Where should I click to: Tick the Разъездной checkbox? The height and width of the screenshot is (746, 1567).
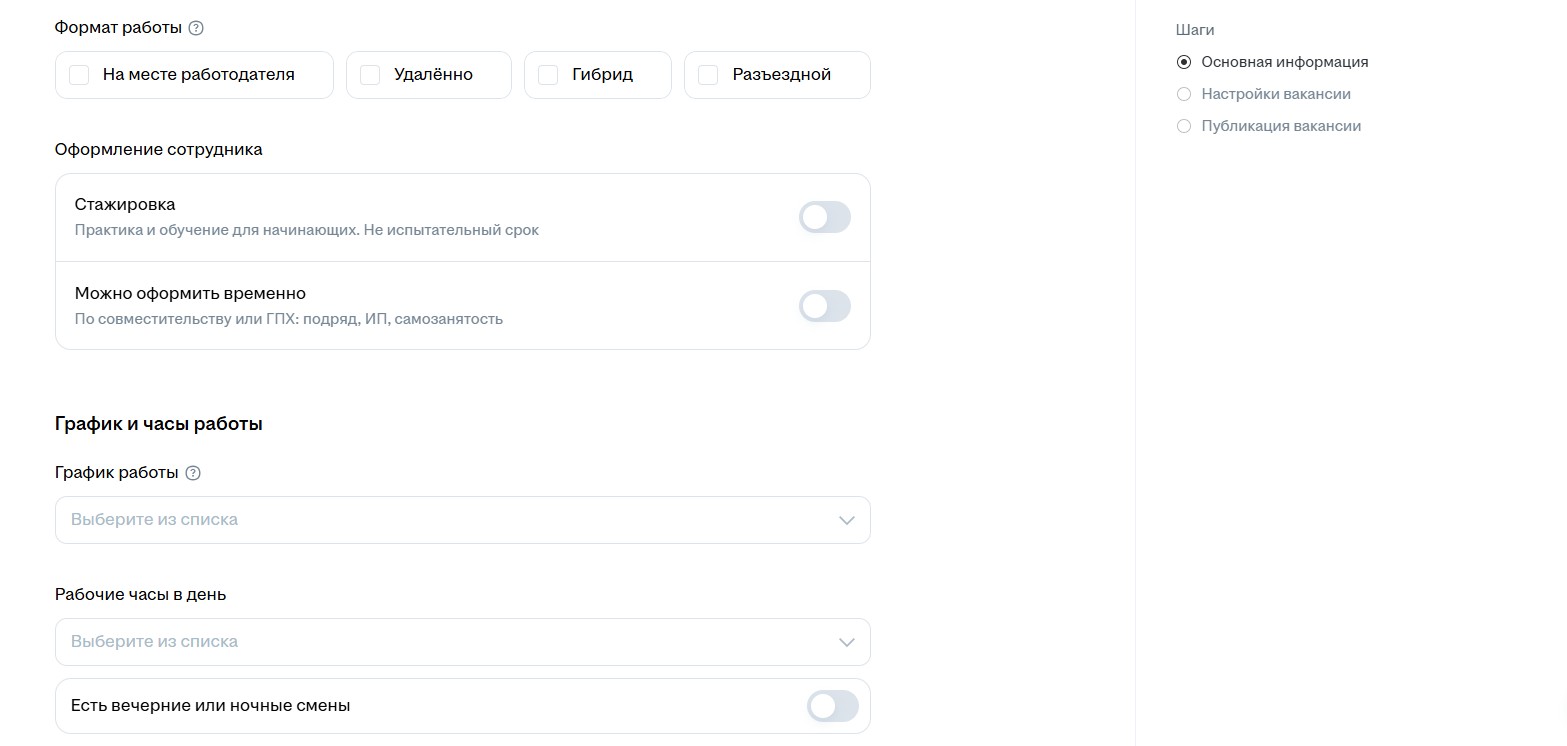(x=708, y=75)
